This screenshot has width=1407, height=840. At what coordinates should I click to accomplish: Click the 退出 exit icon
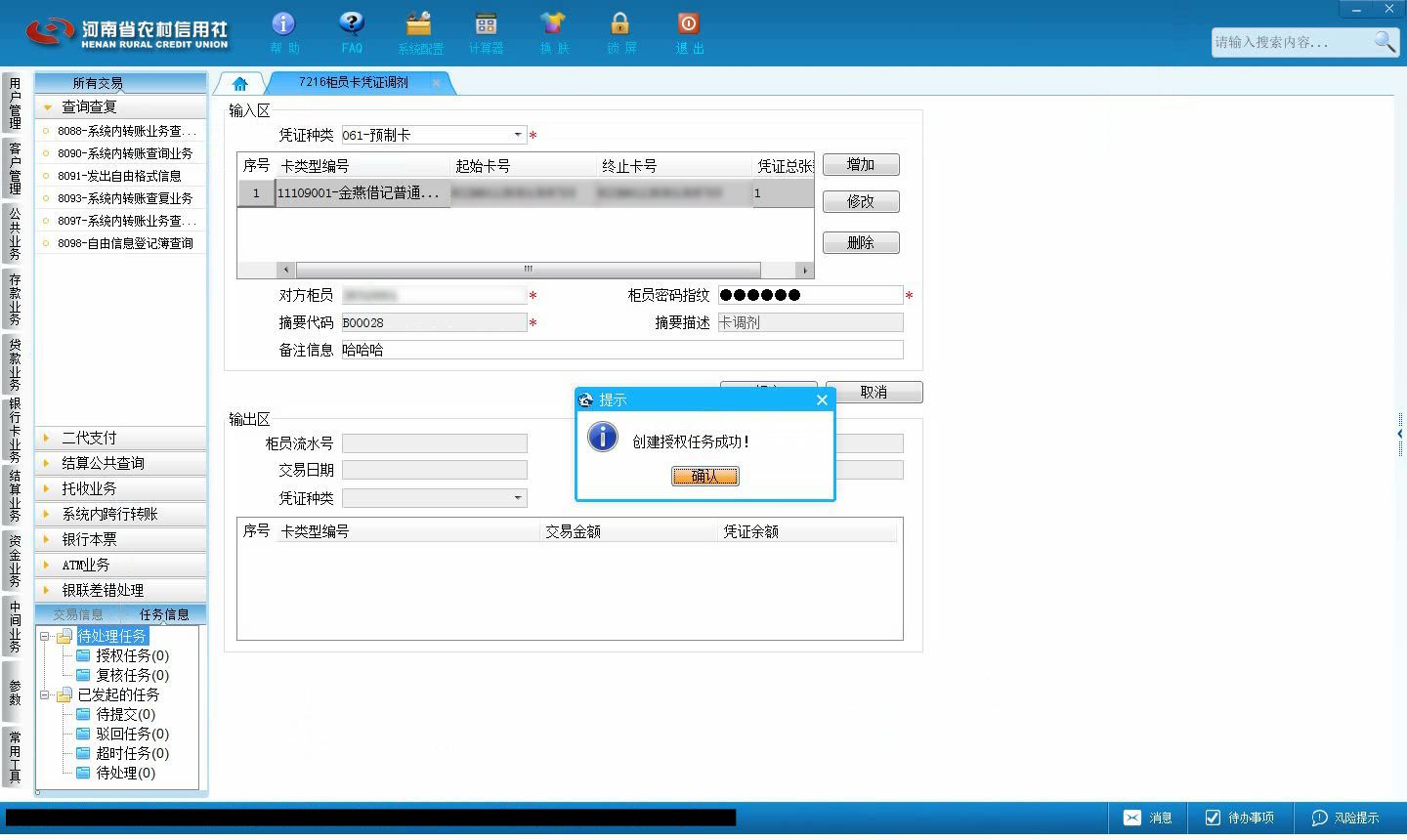(x=689, y=32)
